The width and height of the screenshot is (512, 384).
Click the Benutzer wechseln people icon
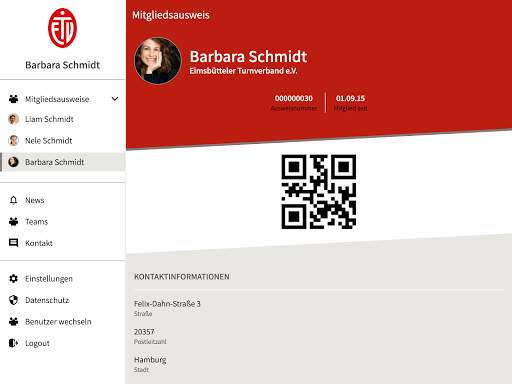point(13,322)
